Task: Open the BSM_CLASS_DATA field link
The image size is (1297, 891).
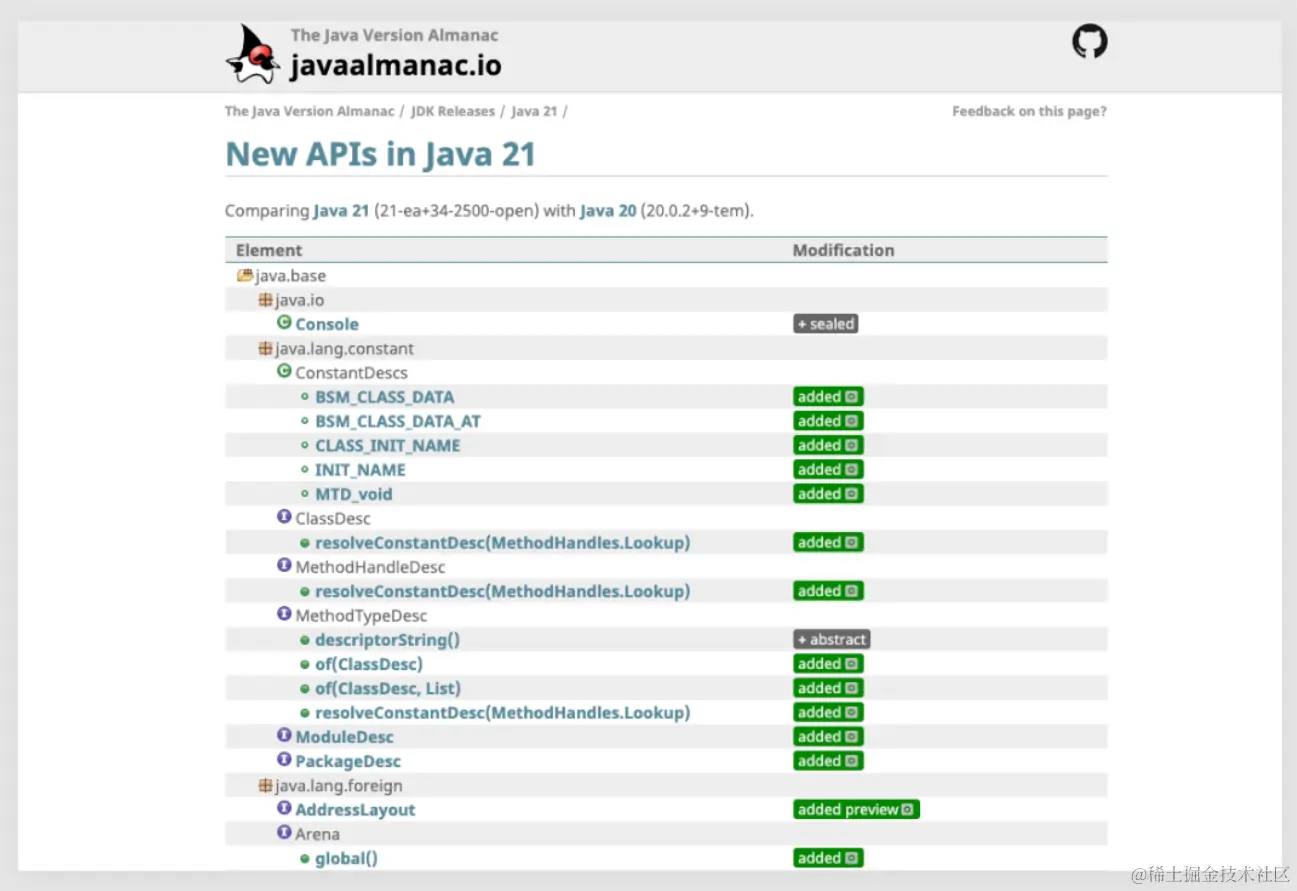Action: 385,397
